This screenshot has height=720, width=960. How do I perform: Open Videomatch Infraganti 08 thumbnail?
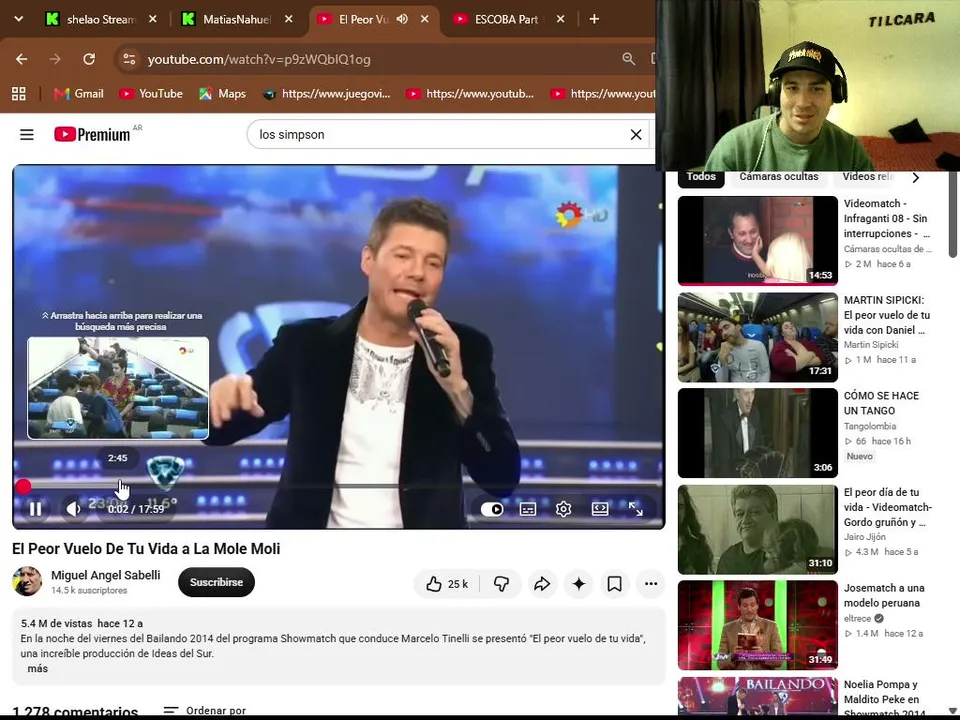pos(757,241)
